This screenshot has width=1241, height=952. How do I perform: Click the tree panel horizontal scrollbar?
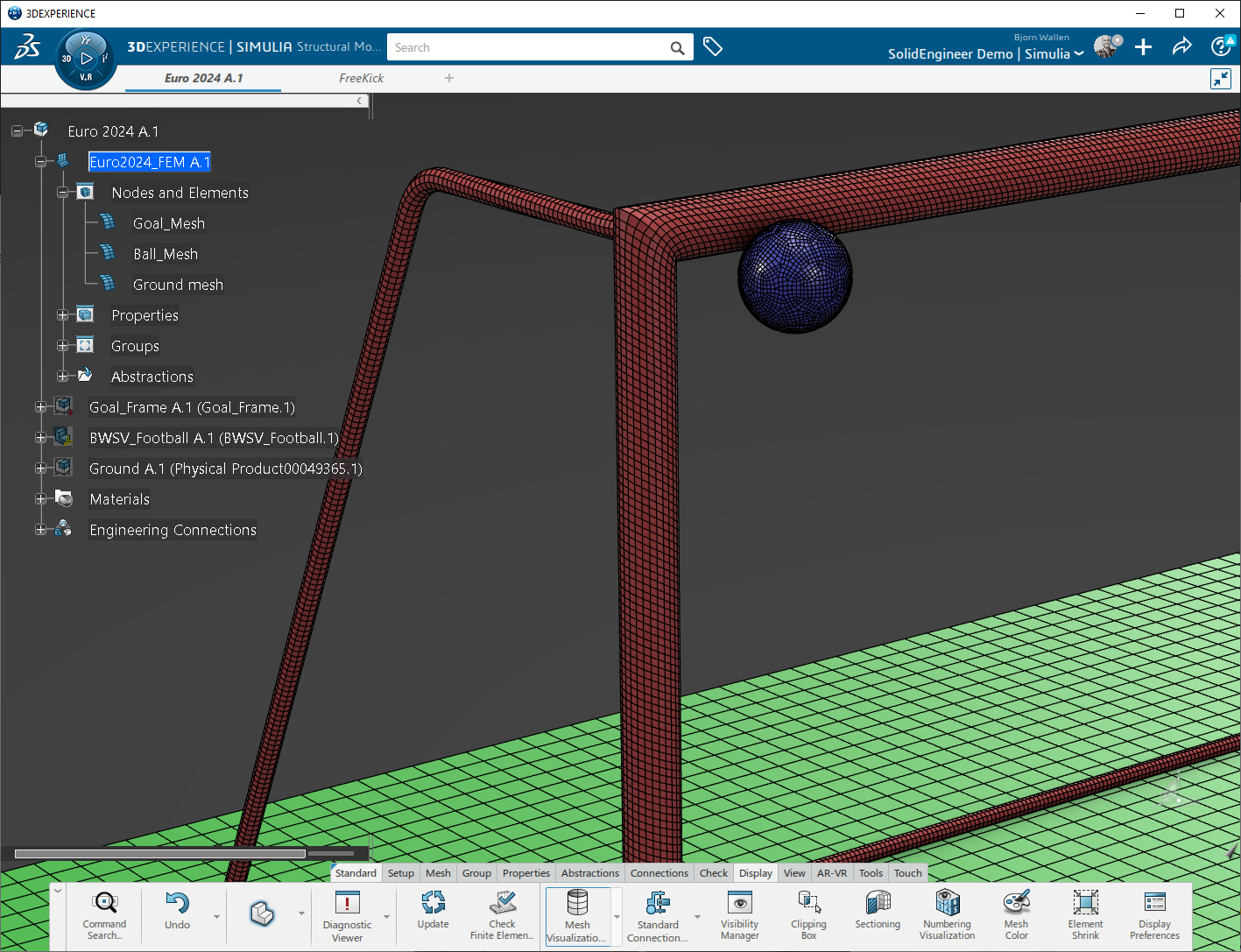159,853
